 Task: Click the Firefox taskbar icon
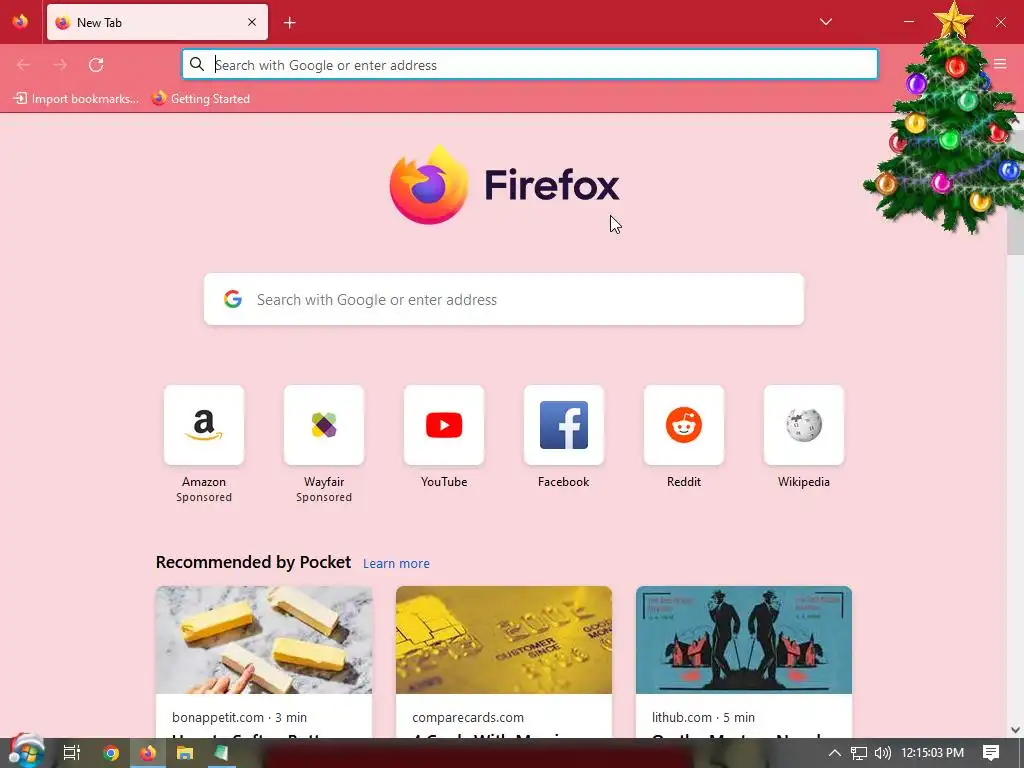click(148, 753)
